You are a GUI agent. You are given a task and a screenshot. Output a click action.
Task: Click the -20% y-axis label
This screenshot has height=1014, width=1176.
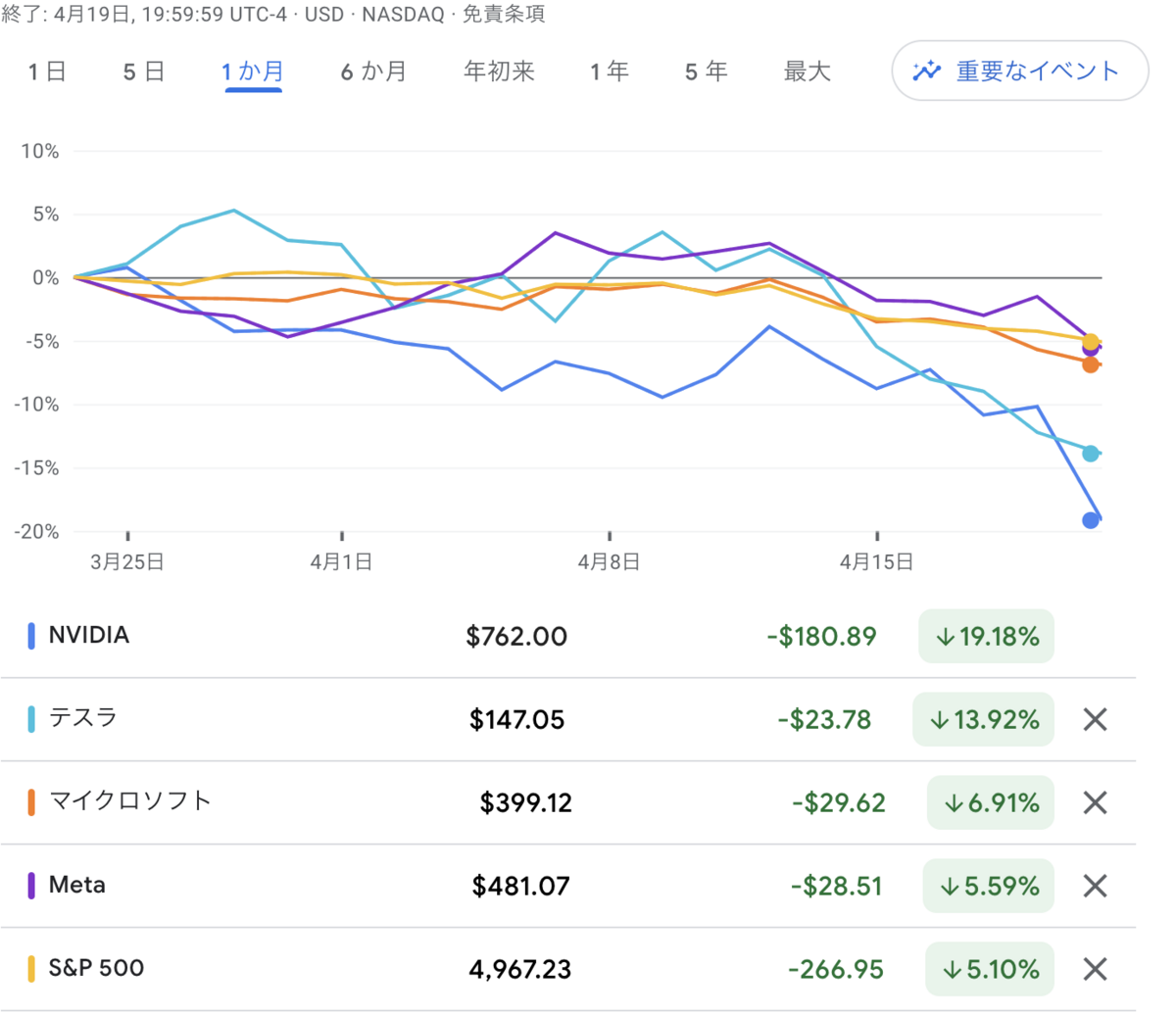[36, 531]
